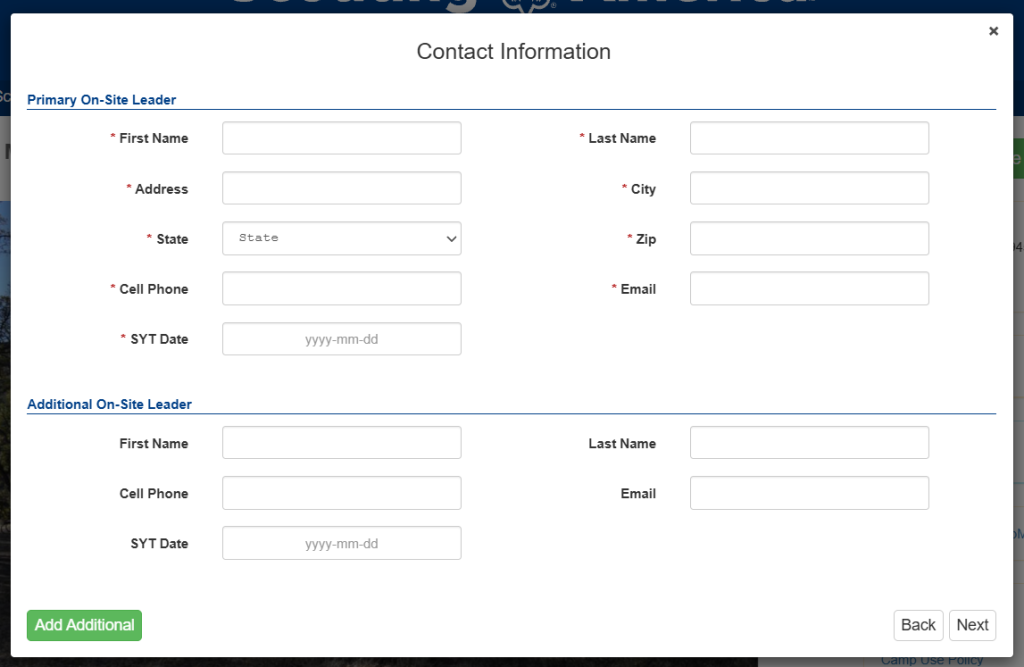The height and width of the screenshot is (667, 1024).
Task: Select the additional leader SYT Date field
Action: pos(342,544)
